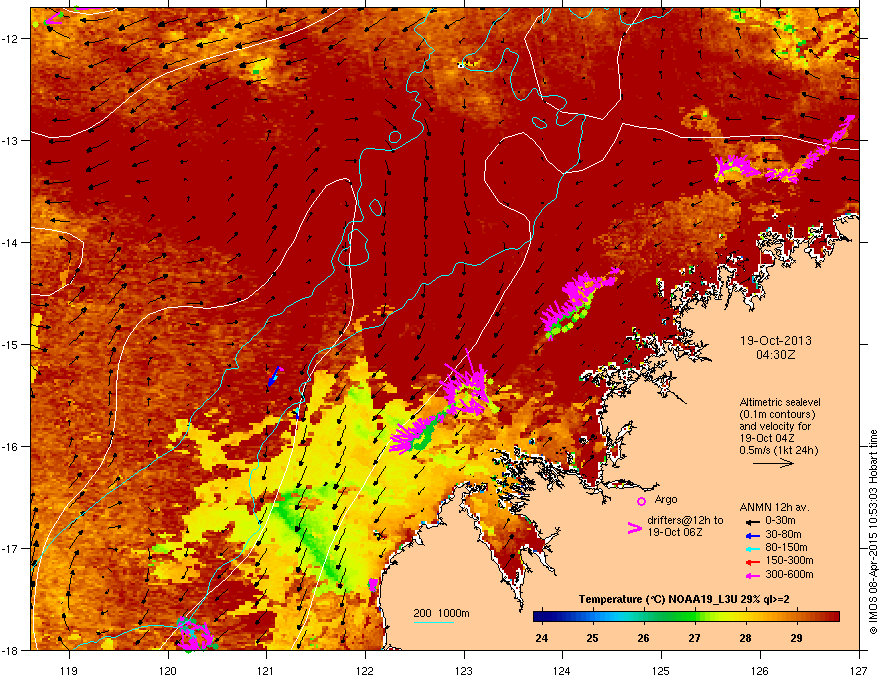Click the longitude axis label '127'

pyautogui.click(x=859, y=670)
